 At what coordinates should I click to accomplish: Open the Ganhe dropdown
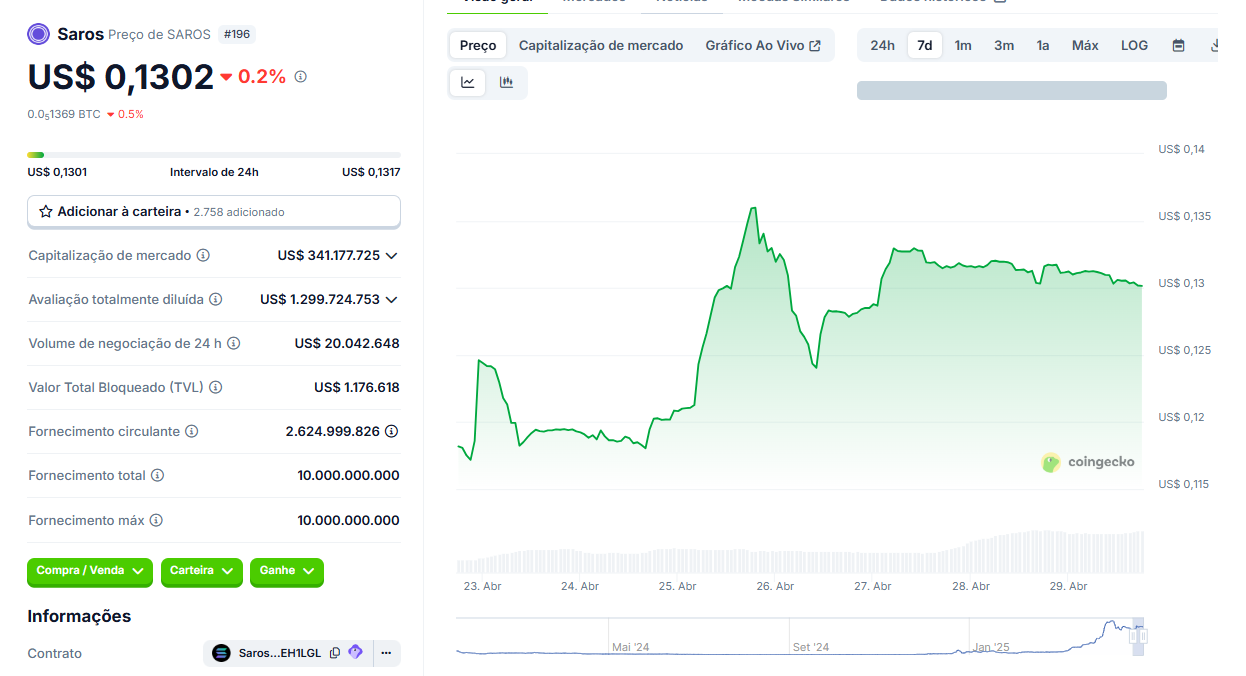pyautogui.click(x=287, y=571)
